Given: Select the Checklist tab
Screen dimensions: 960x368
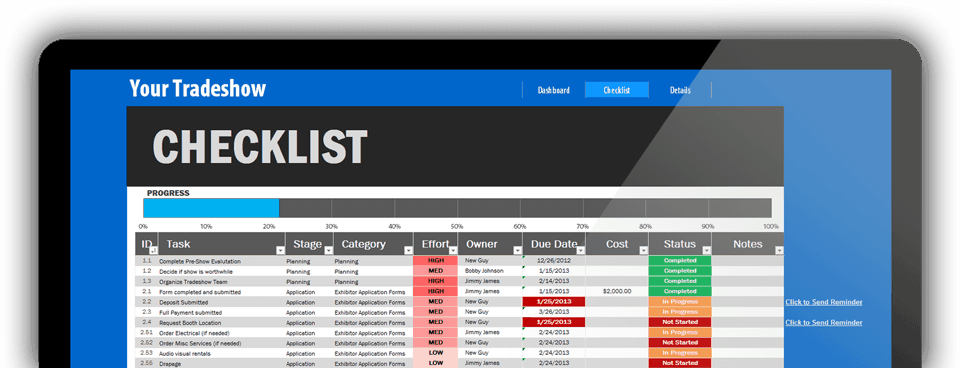Looking at the screenshot, I should click(617, 90).
